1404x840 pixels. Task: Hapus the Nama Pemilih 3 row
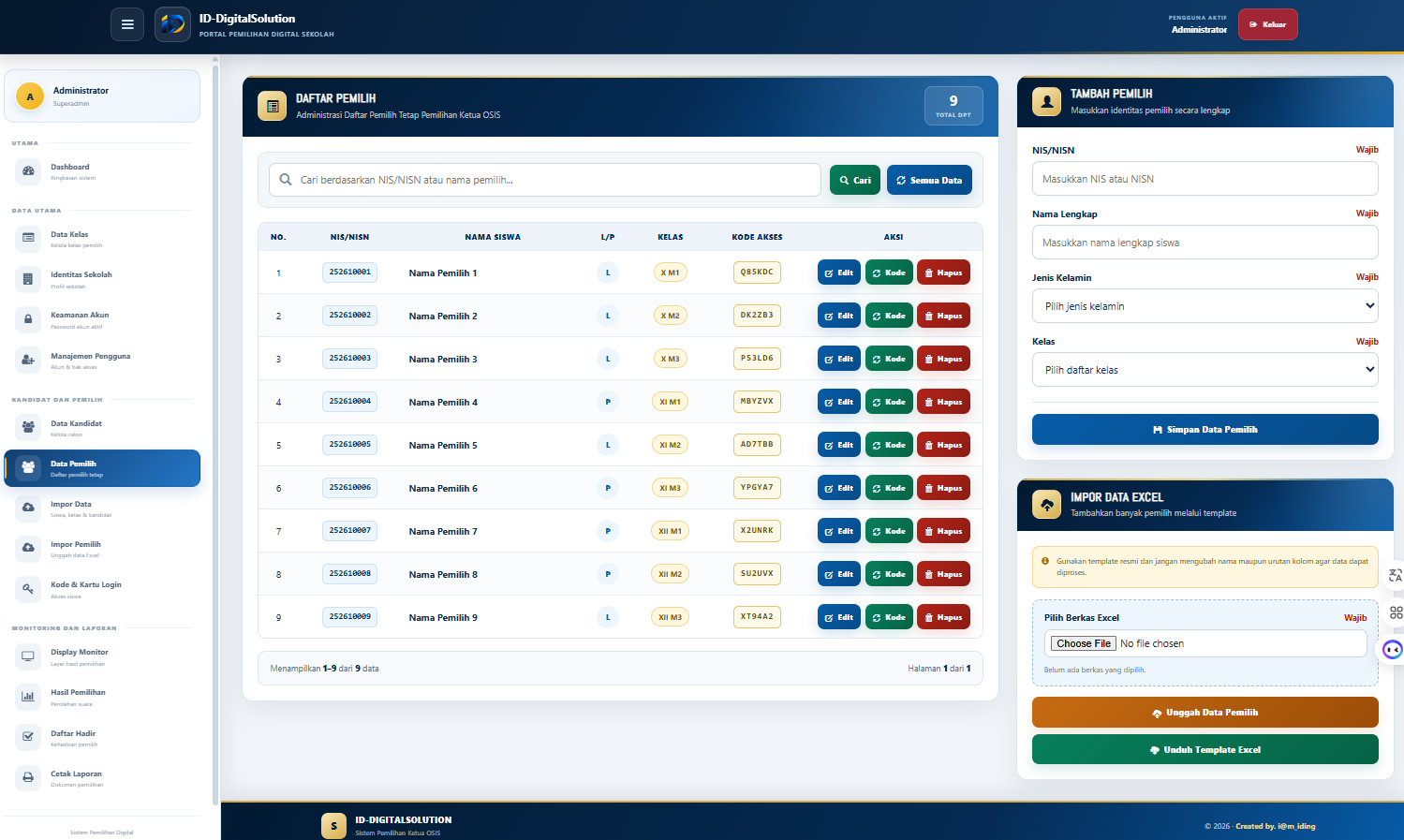click(x=943, y=359)
